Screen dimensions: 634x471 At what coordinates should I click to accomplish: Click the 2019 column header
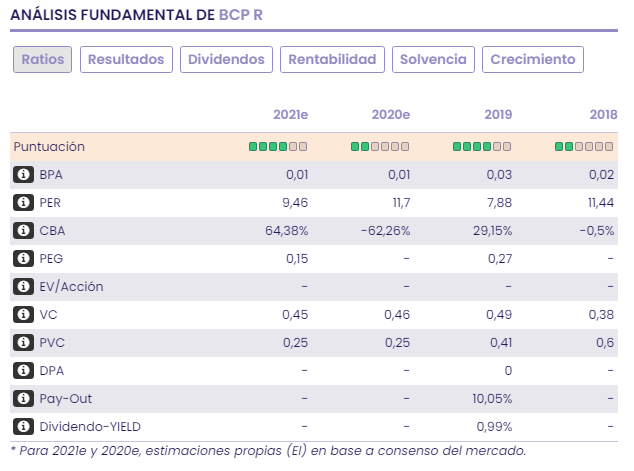(x=497, y=115)
